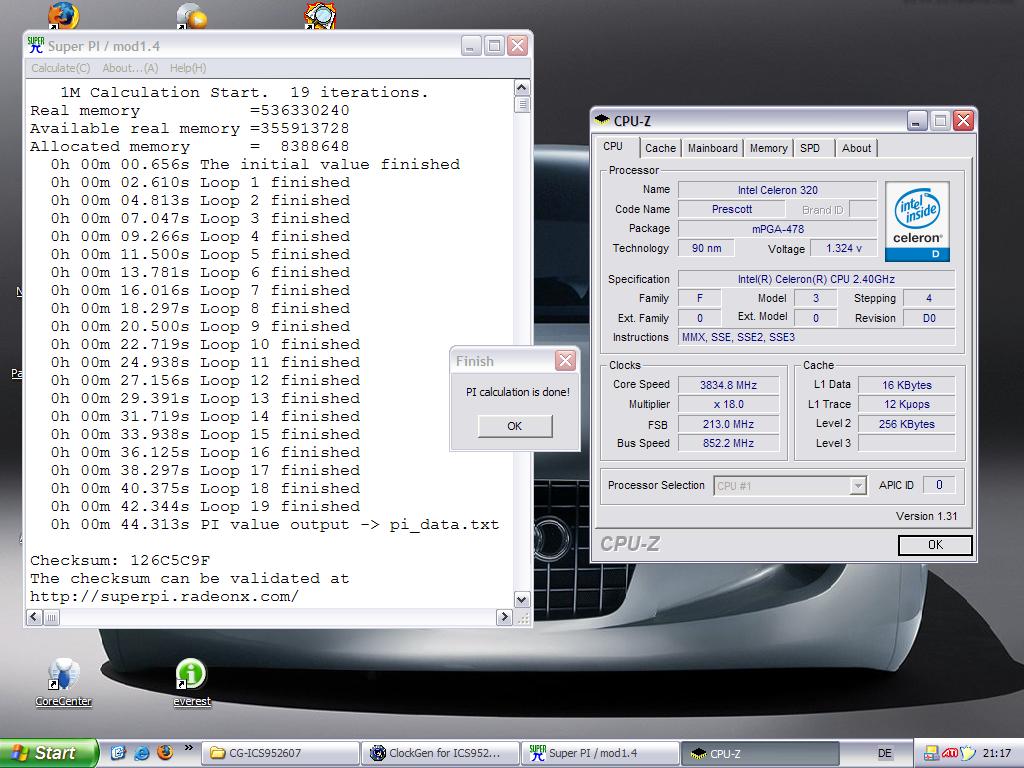Open the Help menu in Super PI

(x=187, y=68)
